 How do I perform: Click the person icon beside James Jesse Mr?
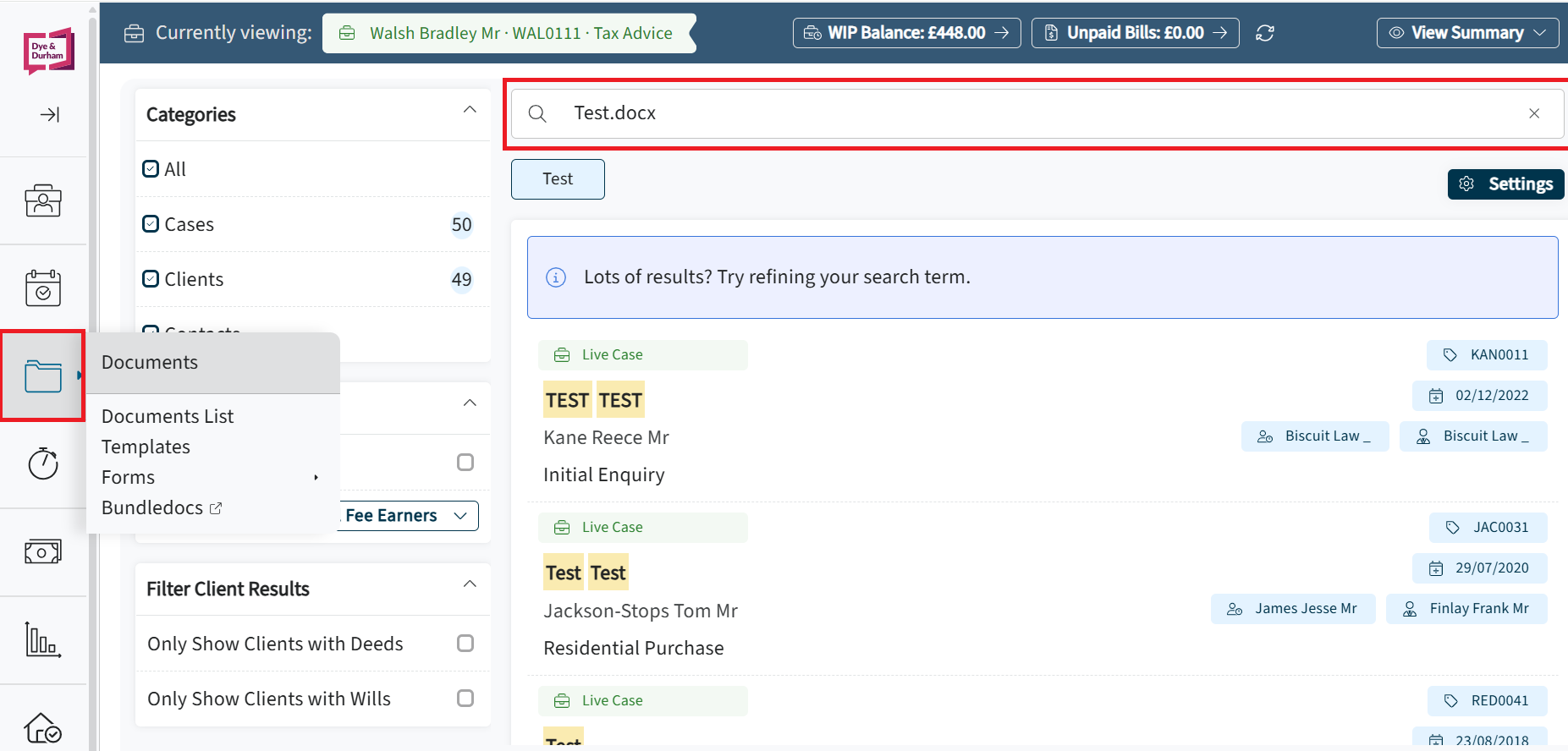click(x=1235, y=609)
